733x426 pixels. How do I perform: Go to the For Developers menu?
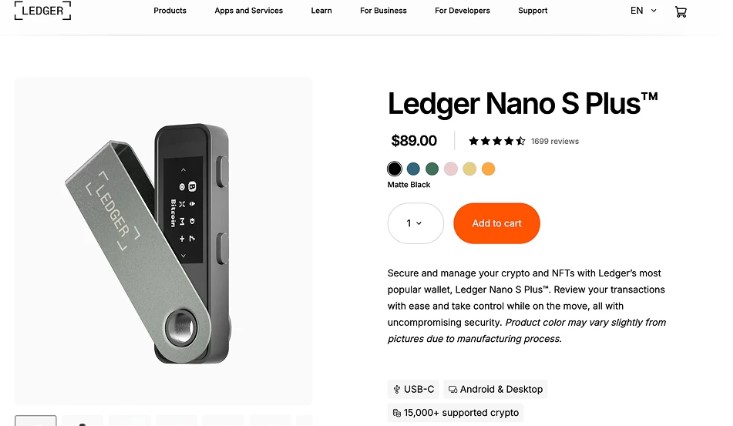tap(462, 11)
